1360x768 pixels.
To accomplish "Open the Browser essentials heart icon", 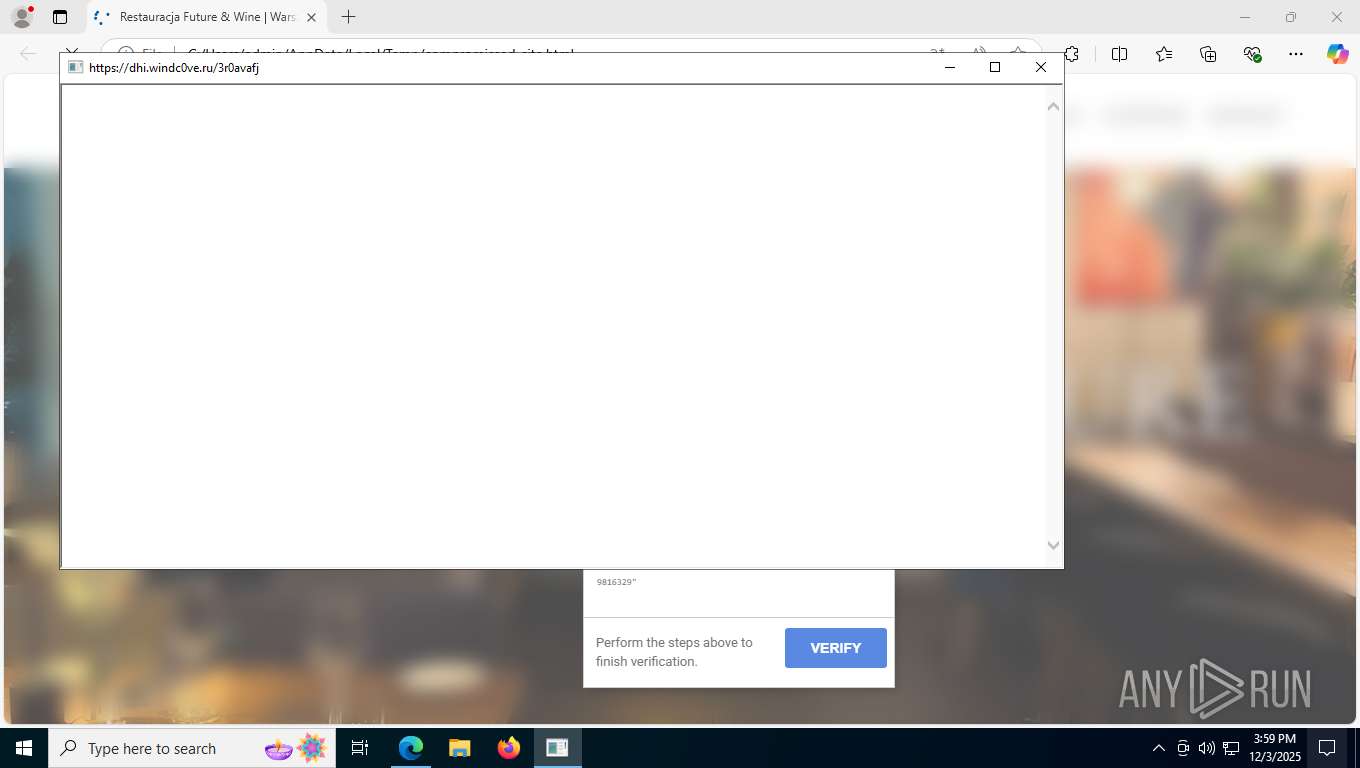I will click(x=1252, y=54).
